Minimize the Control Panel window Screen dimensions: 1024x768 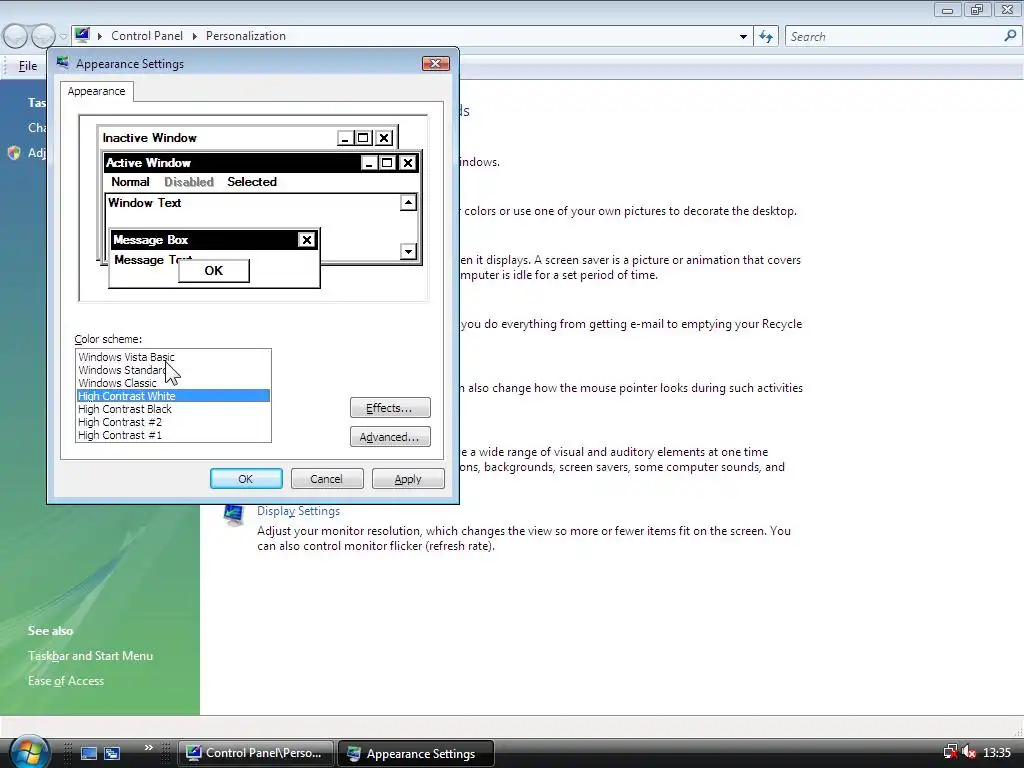pos(948,9)
